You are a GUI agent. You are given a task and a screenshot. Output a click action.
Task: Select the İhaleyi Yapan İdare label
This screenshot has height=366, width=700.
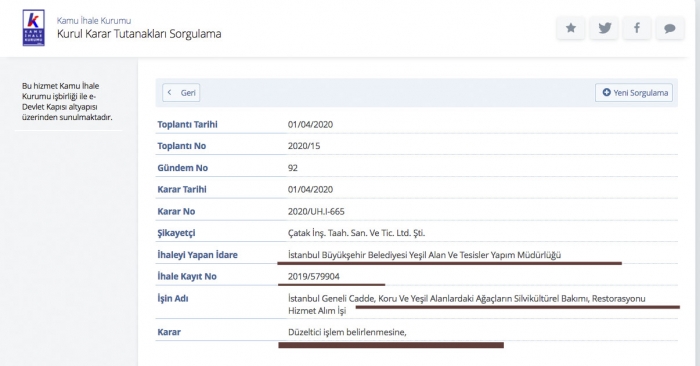(197, 255)
